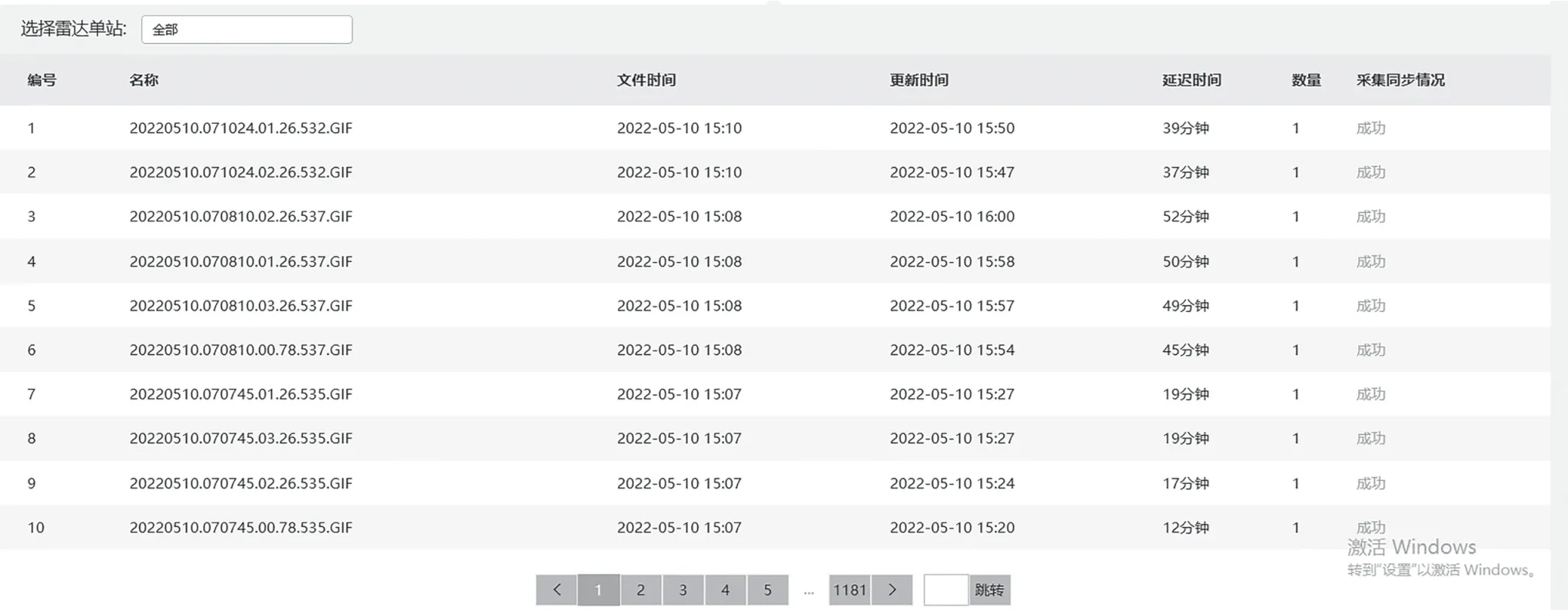Select file 20220510.071024.01.26.532.GIF row
This screenshot has height=610, width=1568.
click(x=775, y=128)
